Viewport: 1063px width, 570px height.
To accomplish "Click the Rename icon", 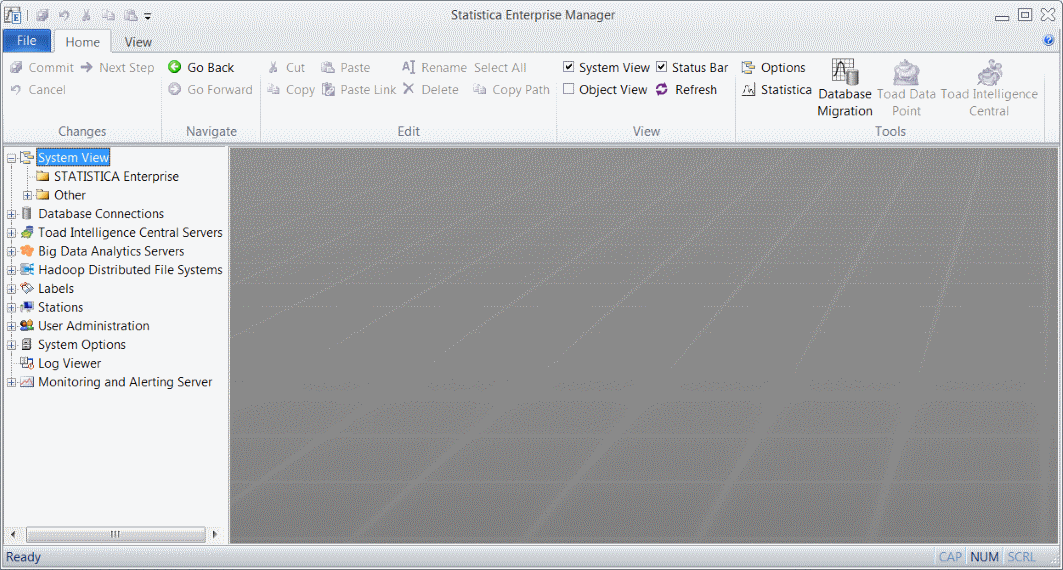I will tap(408, 67).
